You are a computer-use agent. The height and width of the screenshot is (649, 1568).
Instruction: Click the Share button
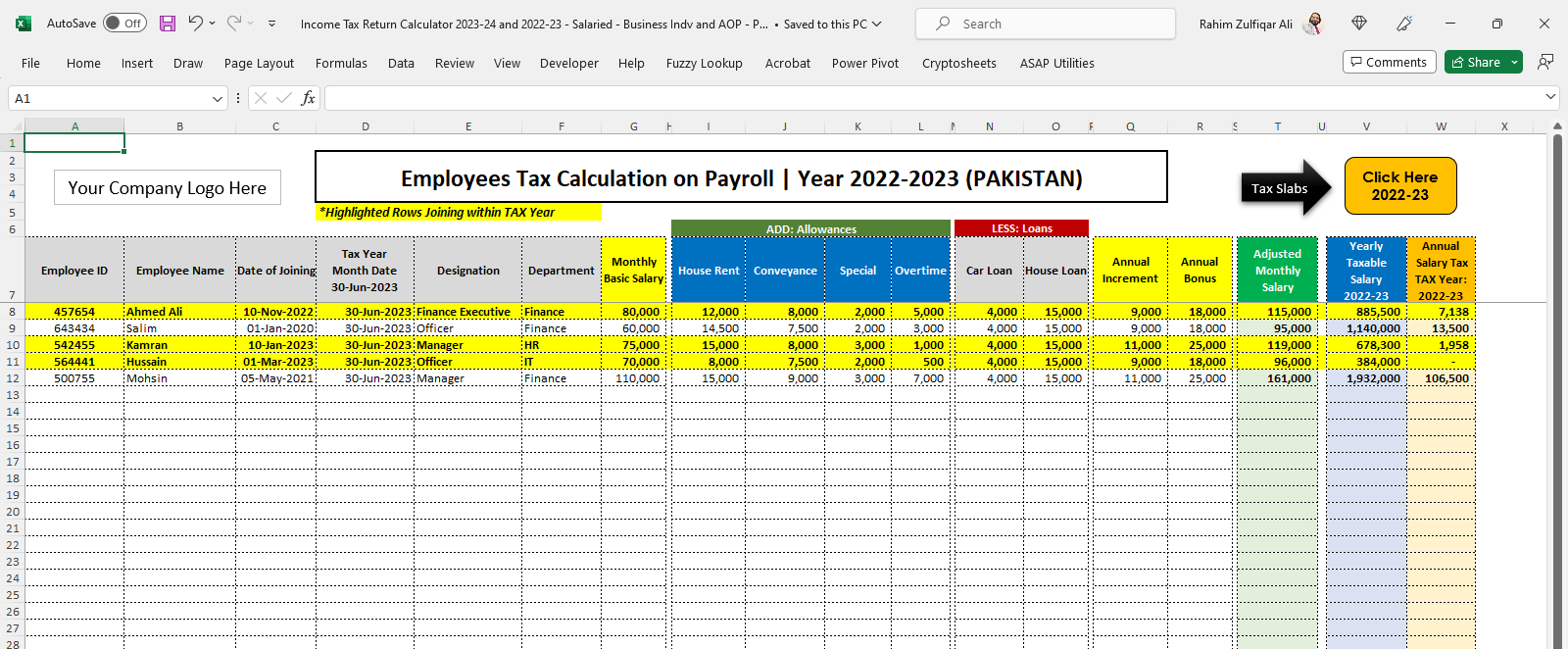(1476, 62)
